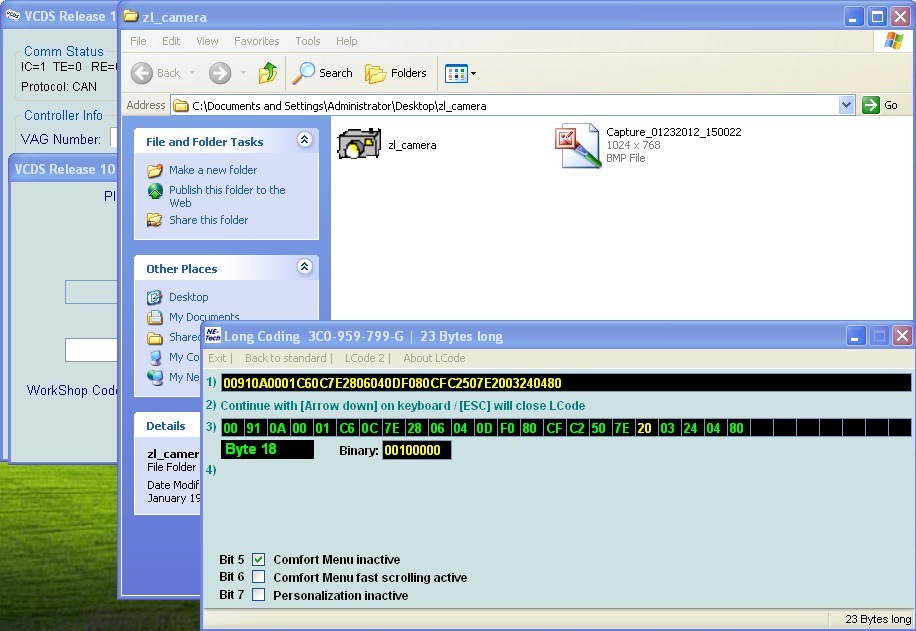The height and width of the screenshot is (631, 916).
Task: Click Back to standard in Long Coding
Action: tap(286, 358)
